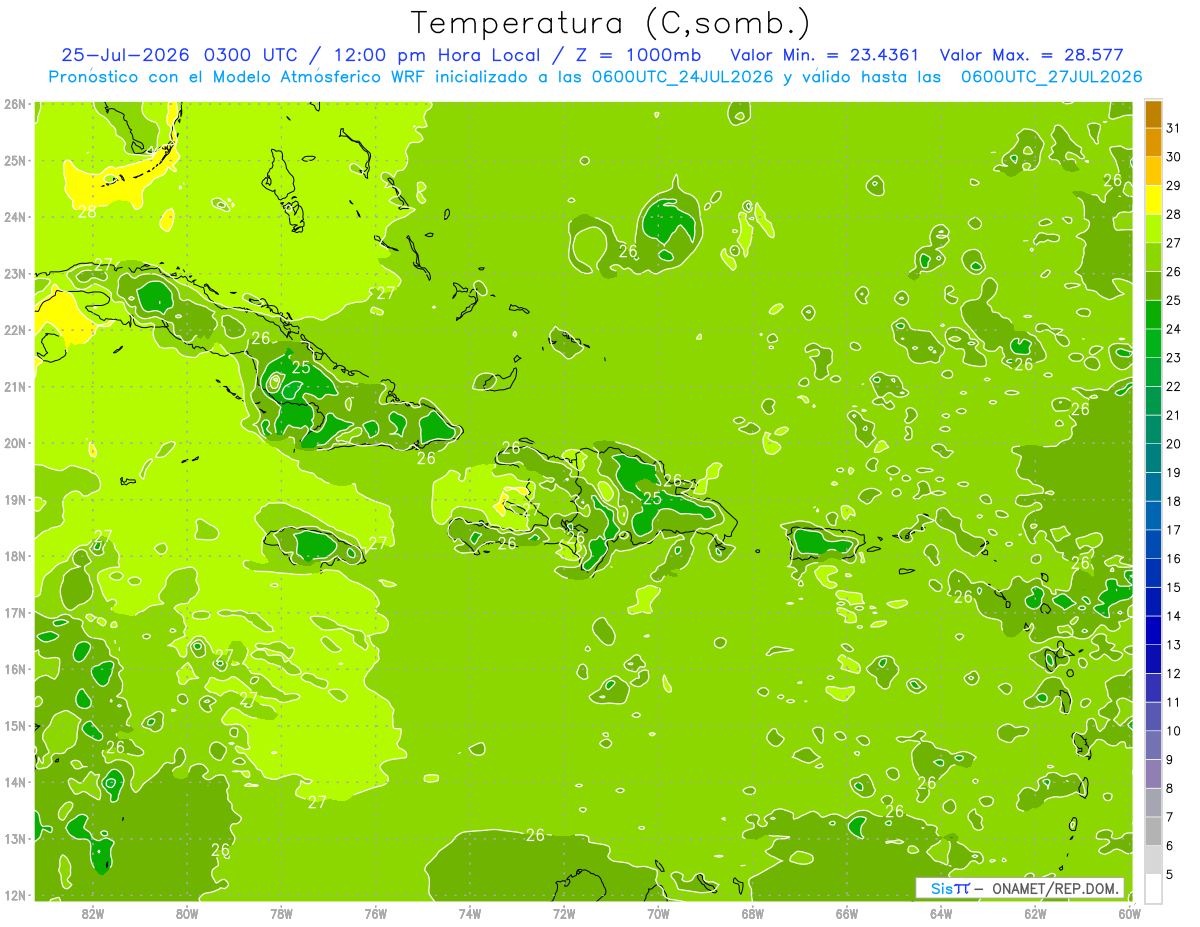Click the blue legend swatch between 15 and 16
Viewport: 1200px width, 927px height.
tap(1153, 573)
